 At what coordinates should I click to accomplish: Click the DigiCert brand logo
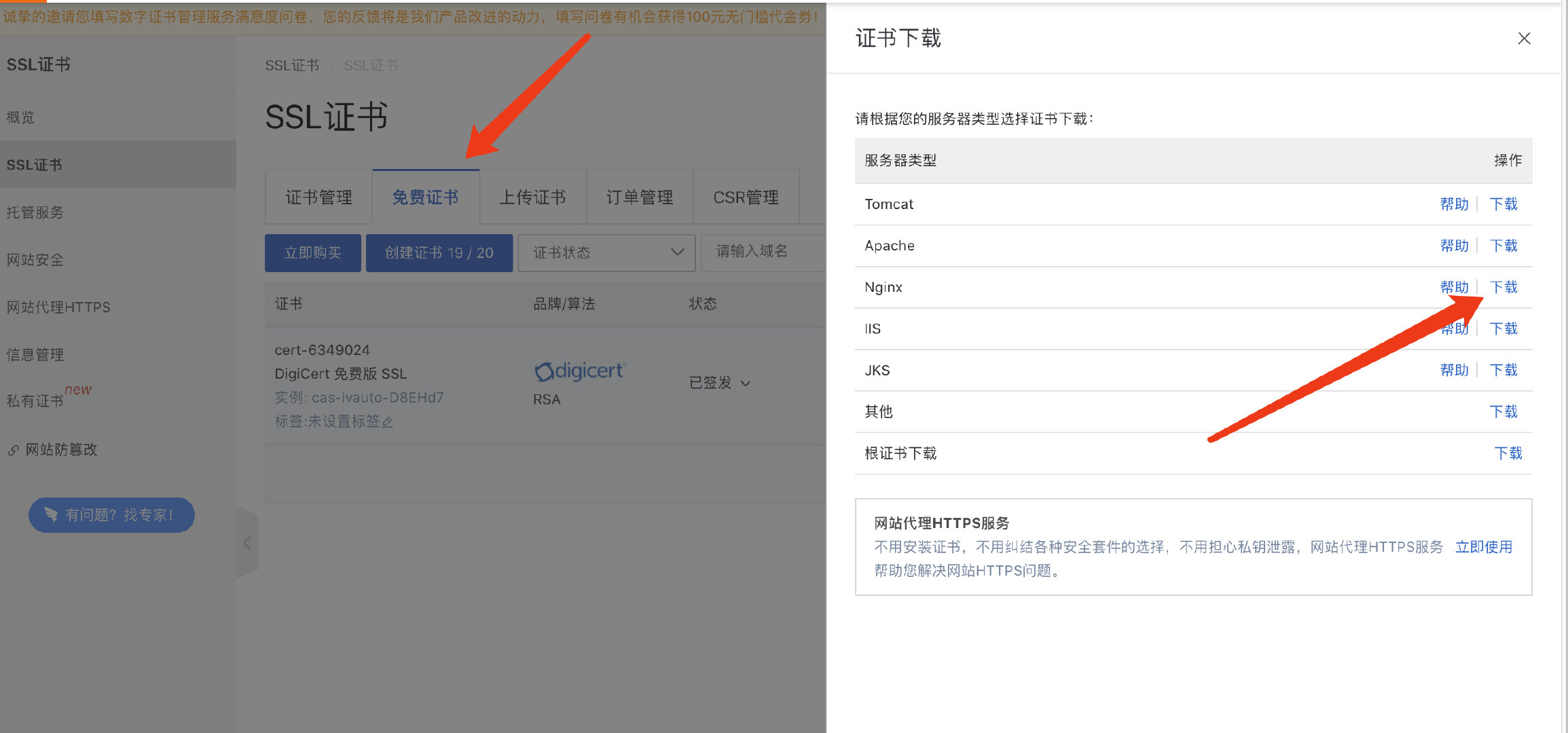[x=579, y=371]
